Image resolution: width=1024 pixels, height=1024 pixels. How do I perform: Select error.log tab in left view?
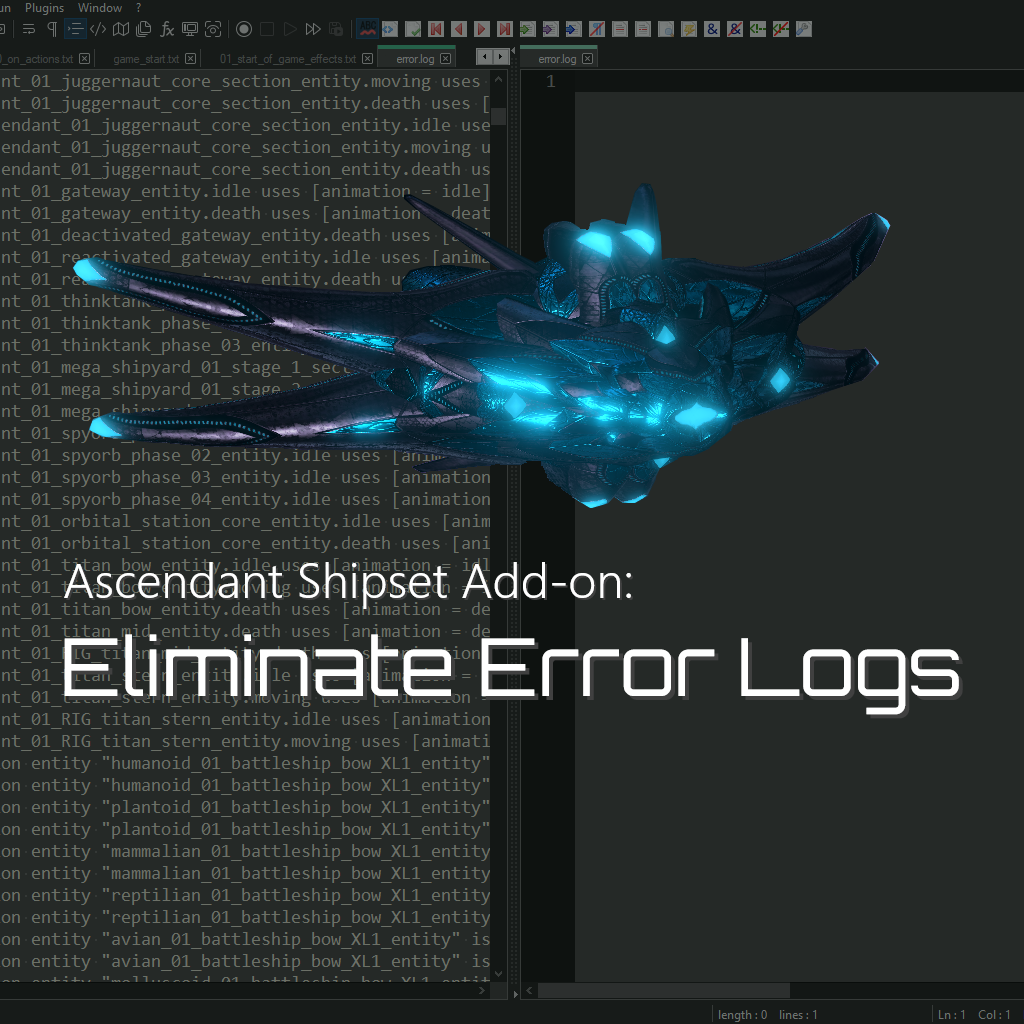[415, 59]
